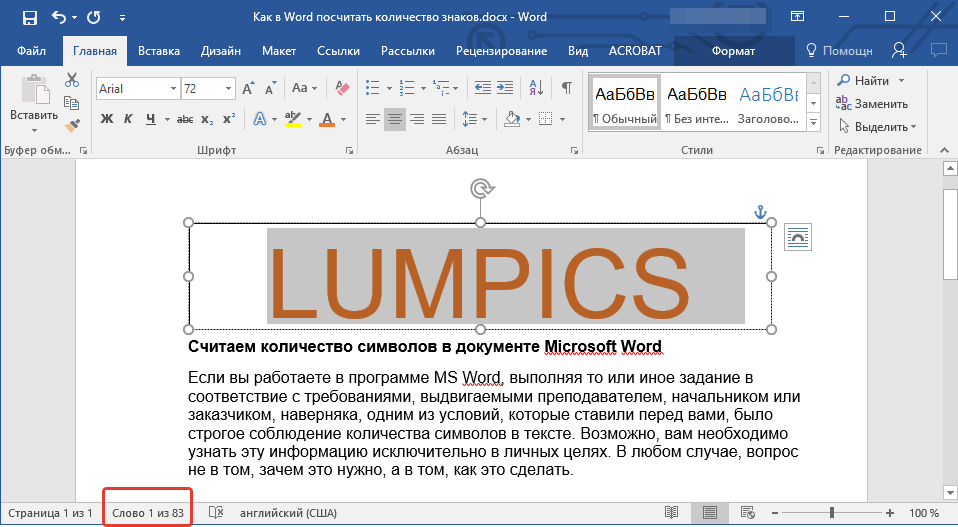Toggle center text alignment
The image size is (958, 527).
click(395, 120)
